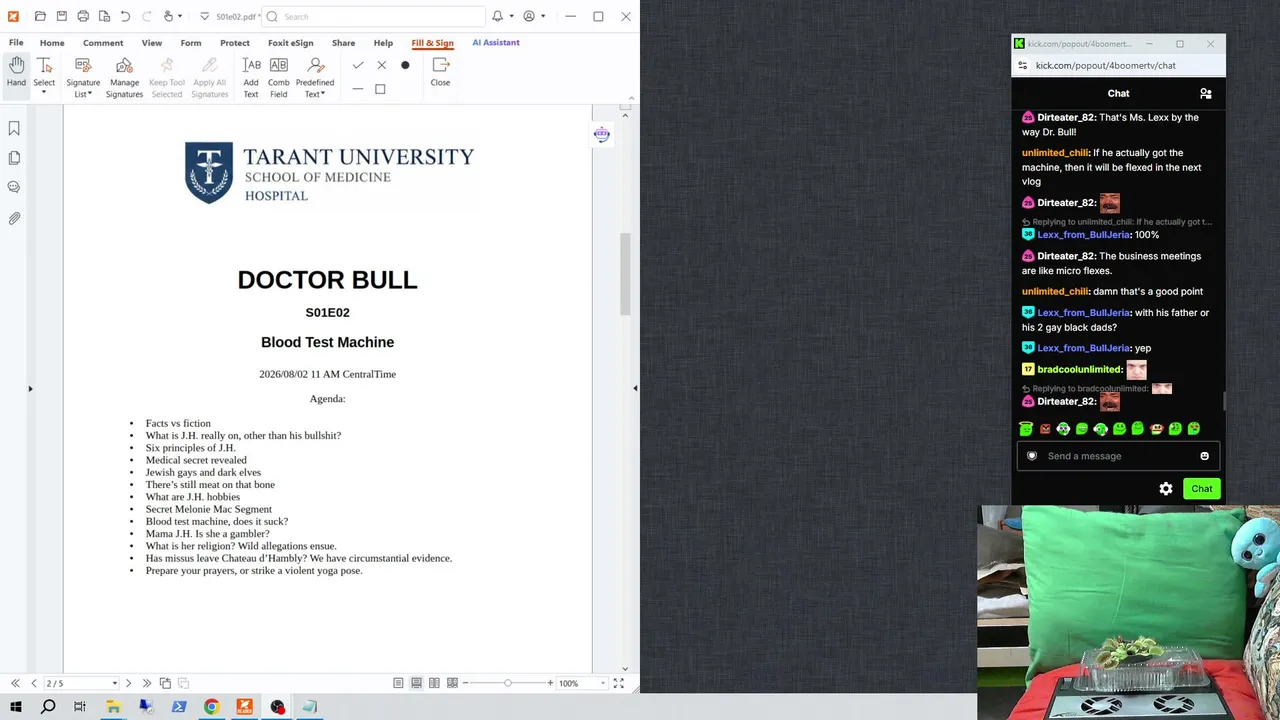
Task: Switch to the Share tab
Action: pyautogui.click(x=343, y=43)
